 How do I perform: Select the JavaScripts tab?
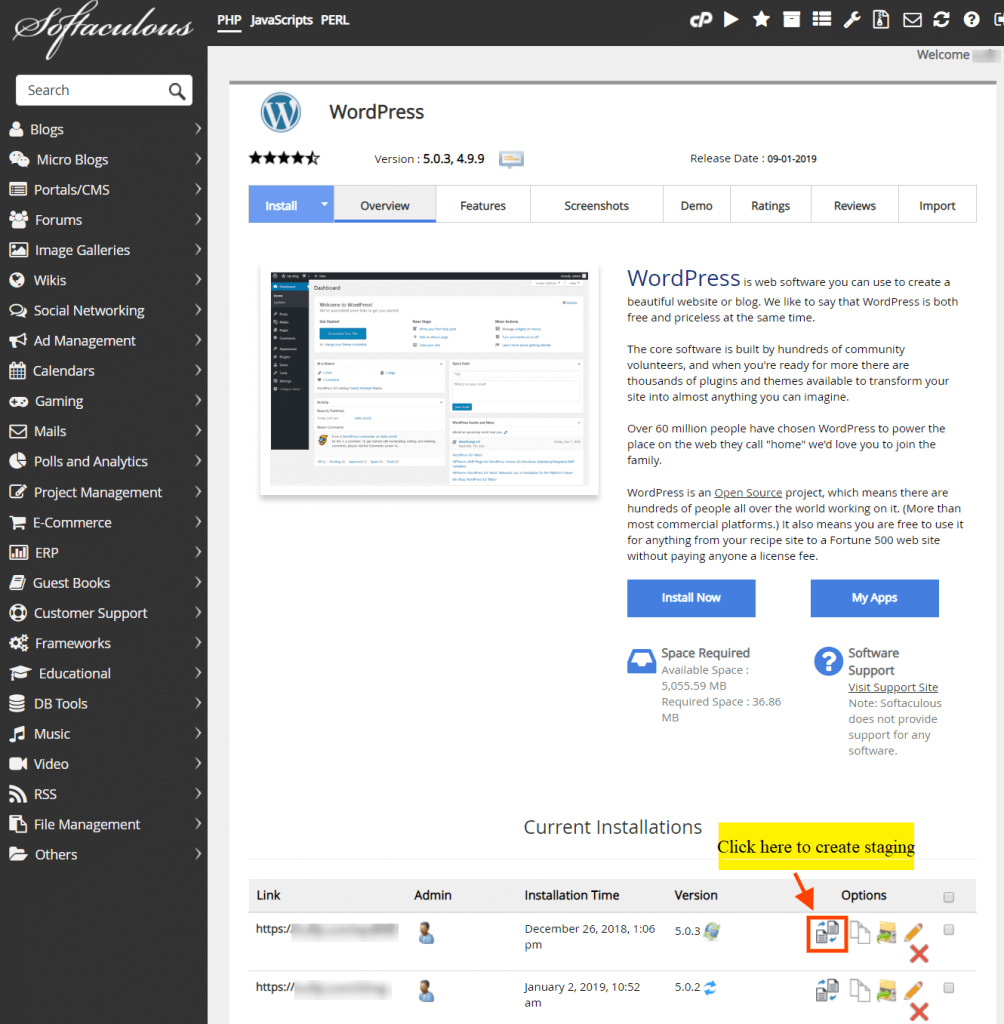pos(282,20)
